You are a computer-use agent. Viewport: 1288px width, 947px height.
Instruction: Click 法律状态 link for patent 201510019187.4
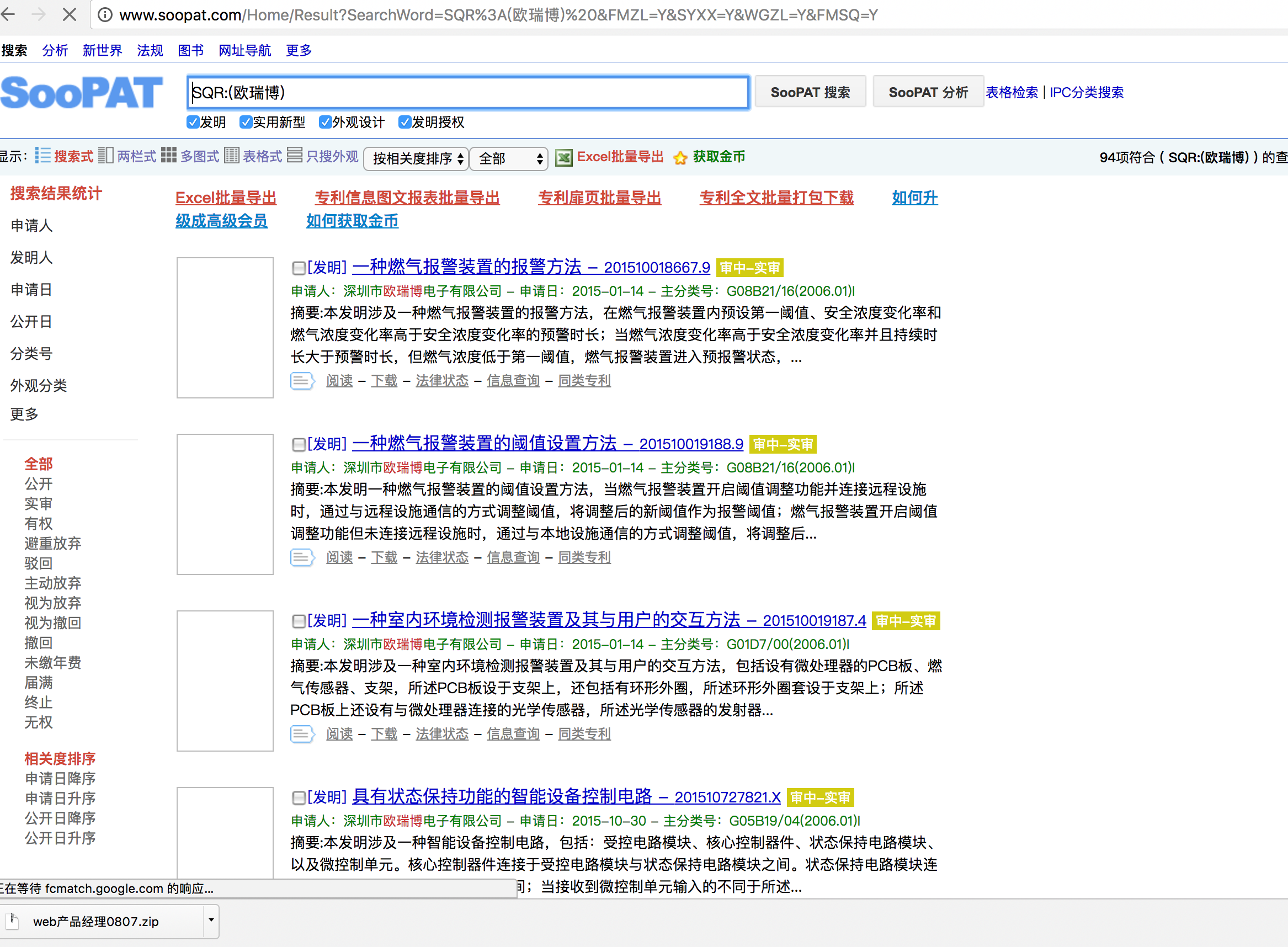pos(442,734)
